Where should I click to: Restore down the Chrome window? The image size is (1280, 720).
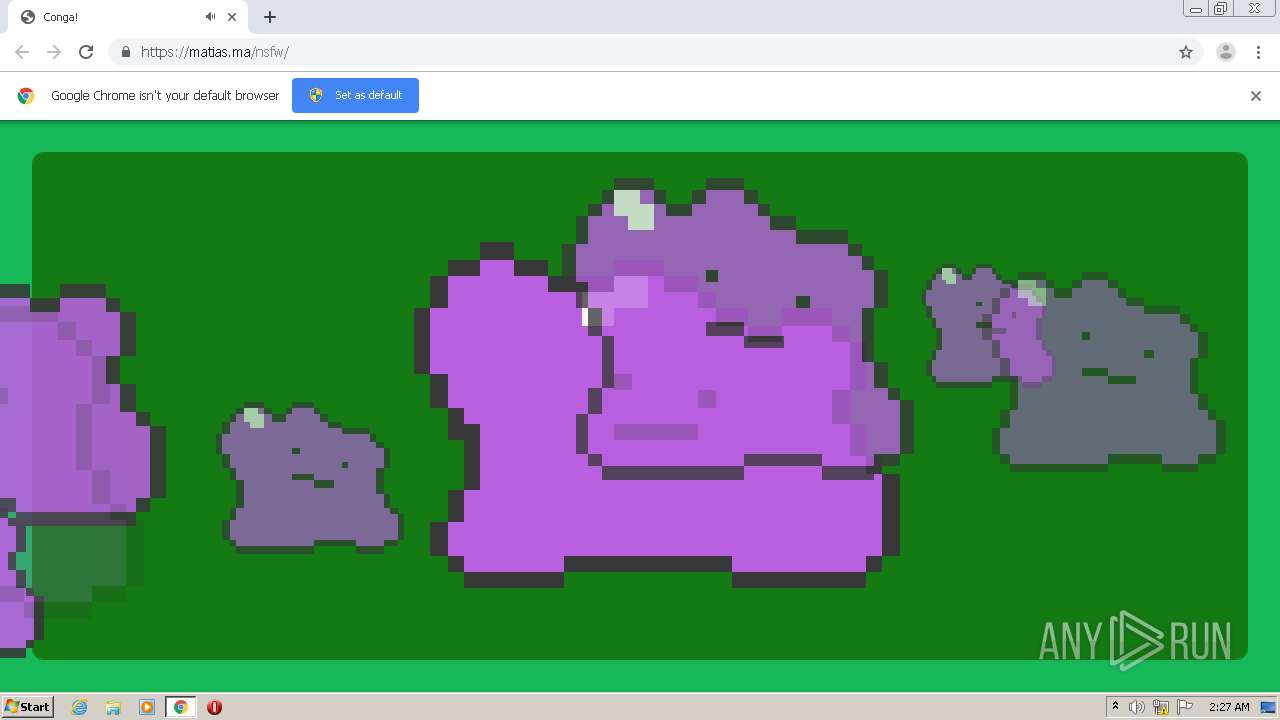pyautogui.click(x=1221, y=9)
